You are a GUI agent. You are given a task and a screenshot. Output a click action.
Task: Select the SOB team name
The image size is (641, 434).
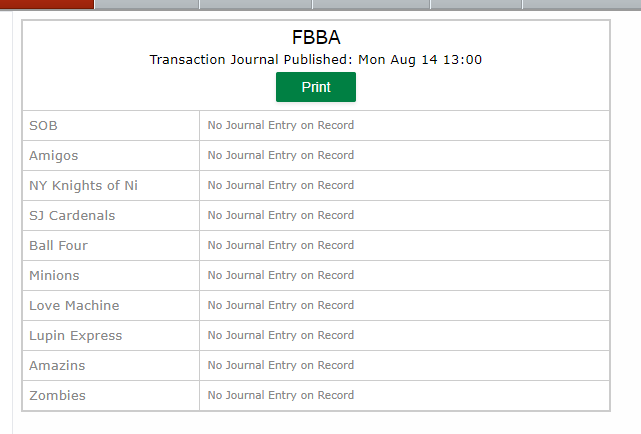(43, 125)
